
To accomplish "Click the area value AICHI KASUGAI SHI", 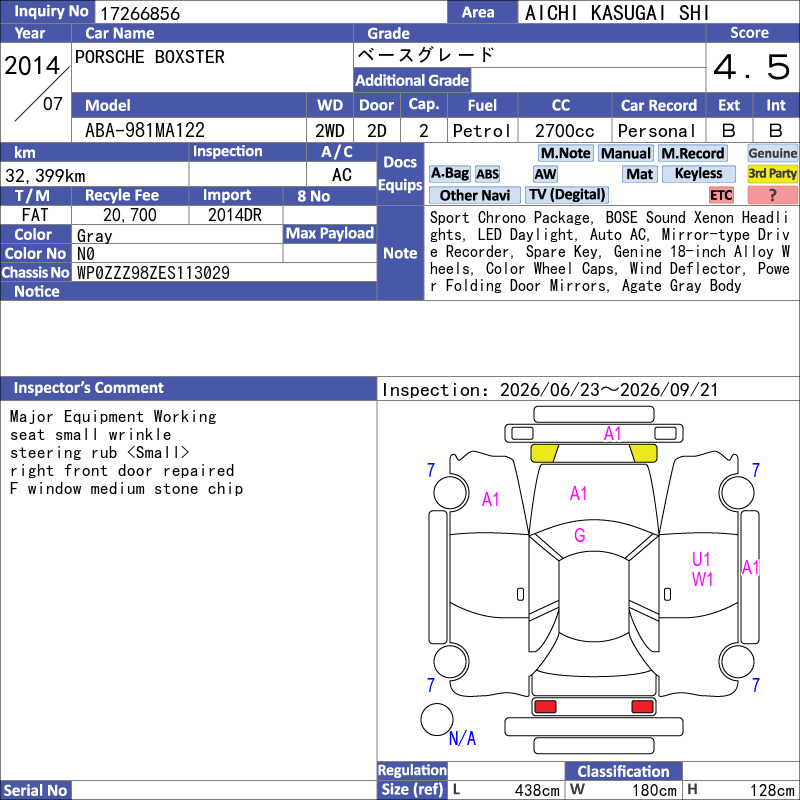I will click(617, 13).
